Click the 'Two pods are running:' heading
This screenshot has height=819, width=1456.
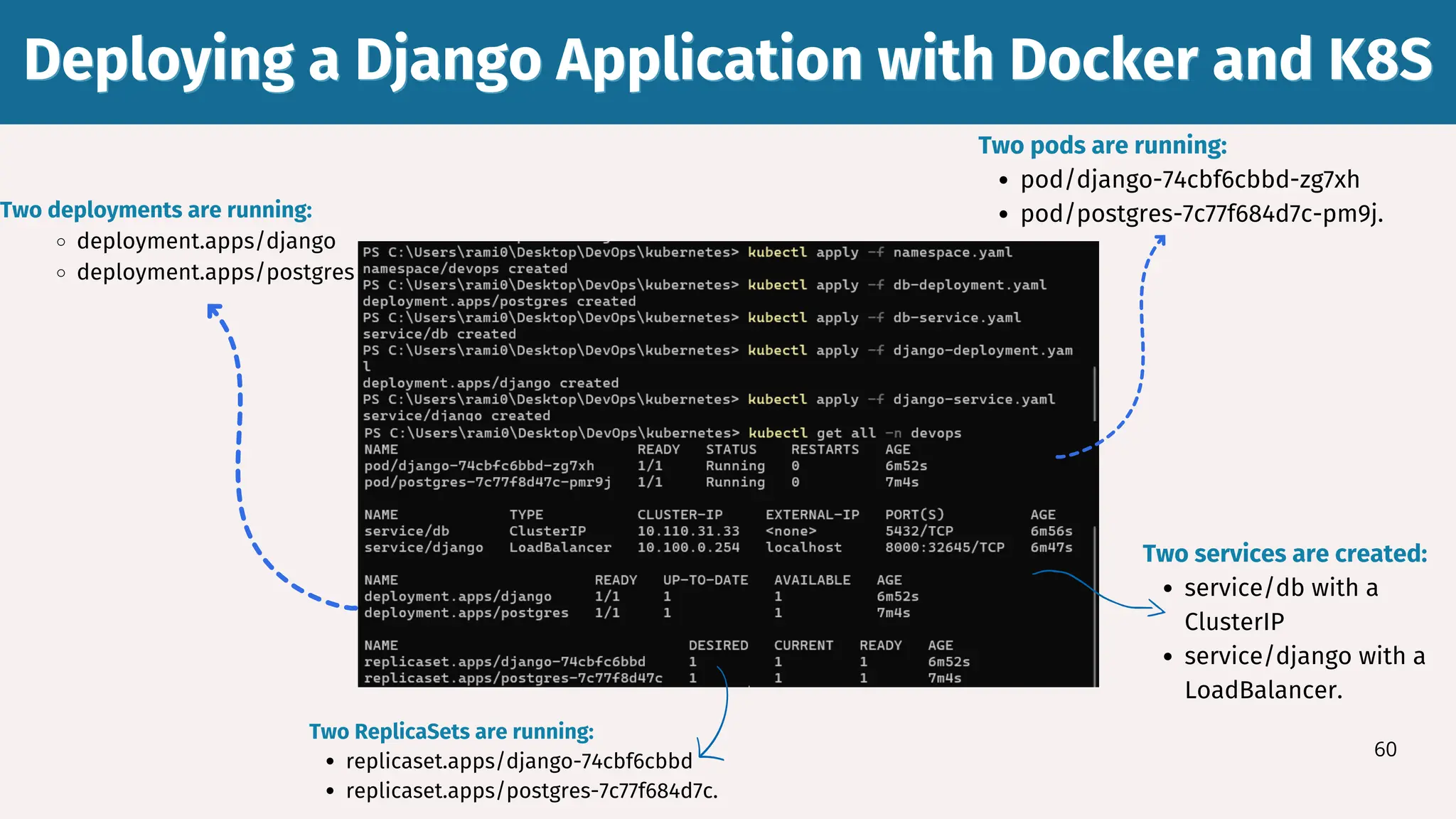[1102, 145]
